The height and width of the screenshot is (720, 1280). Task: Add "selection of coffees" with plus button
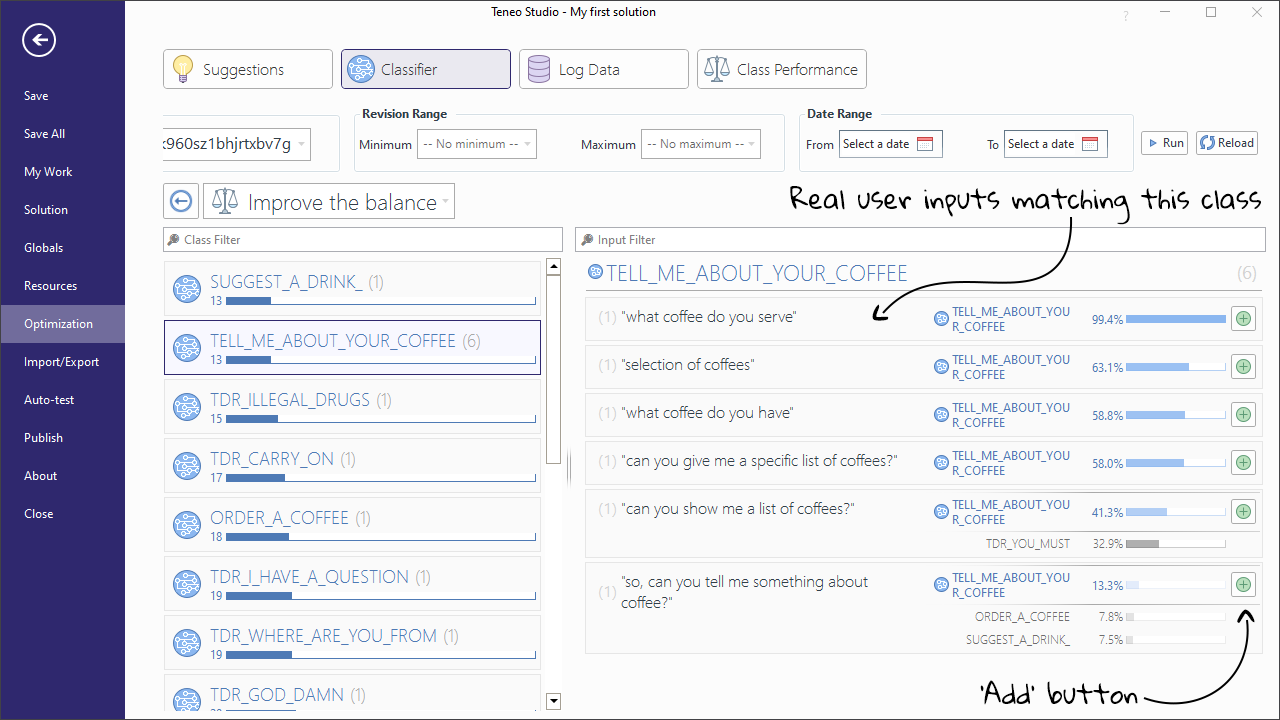point(1243,367)
